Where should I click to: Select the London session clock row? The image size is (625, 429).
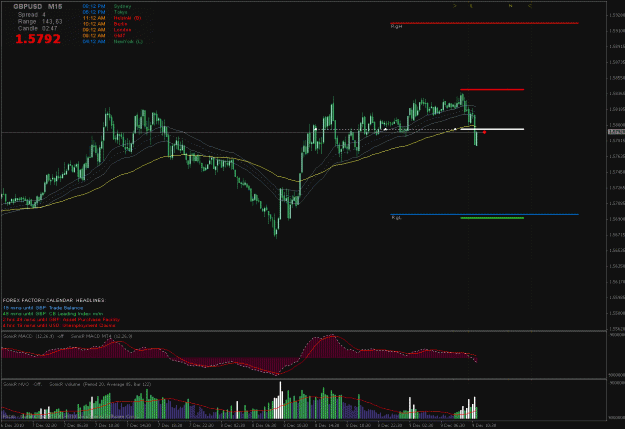pyautogui.click(x=106, y=30)
